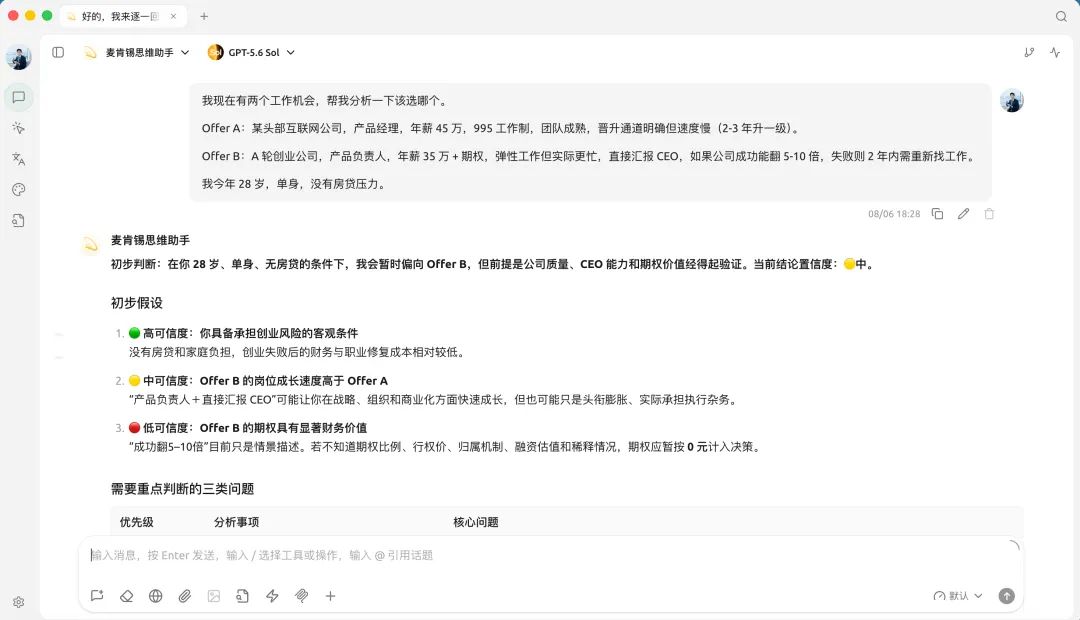Select the 好的，我来逐一 tab
Screen dimensions: 1080x620
pos(123,17)
